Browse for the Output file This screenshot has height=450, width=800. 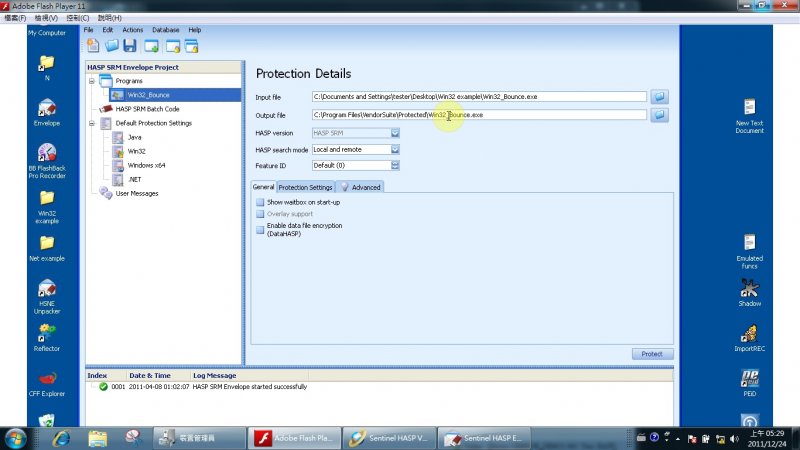coord(659,115)
